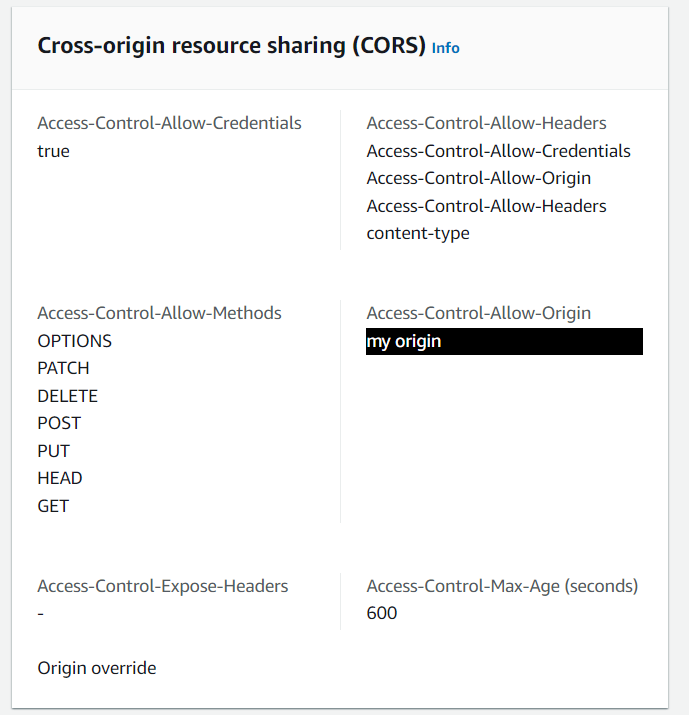Image resolution: width=689 pixels, height=715 pixels.
Task: Click the Access-Control-Allow-Methods label
Action: click(x=160, y=313)
